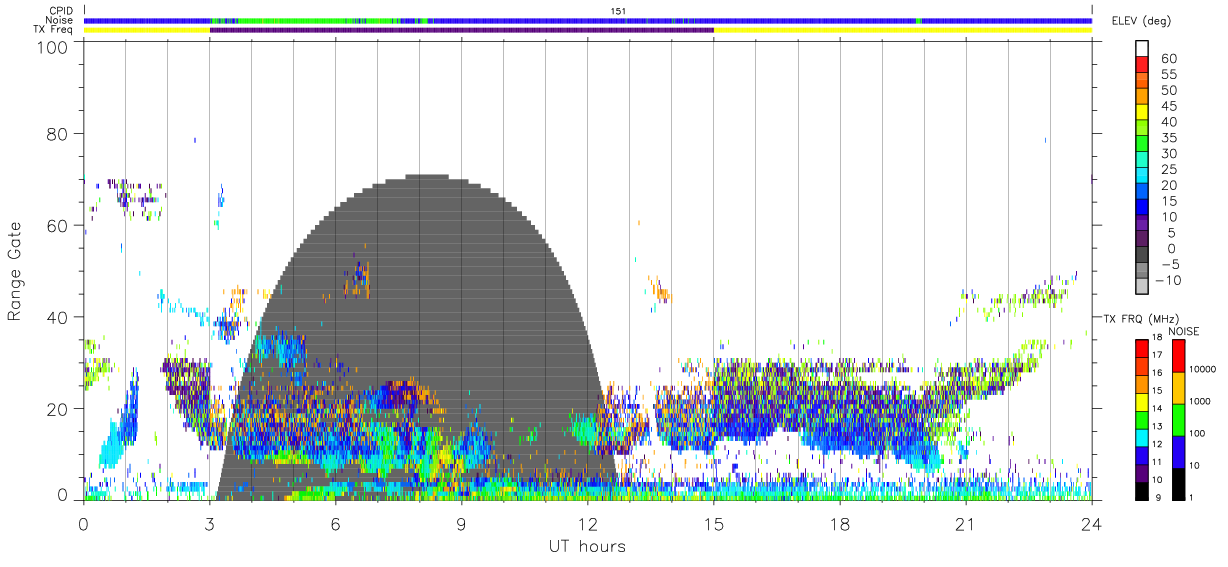Click the white top box of ELEV colorbar
This screenshot has width=1228, height=567.
[x=1143, y=49]
